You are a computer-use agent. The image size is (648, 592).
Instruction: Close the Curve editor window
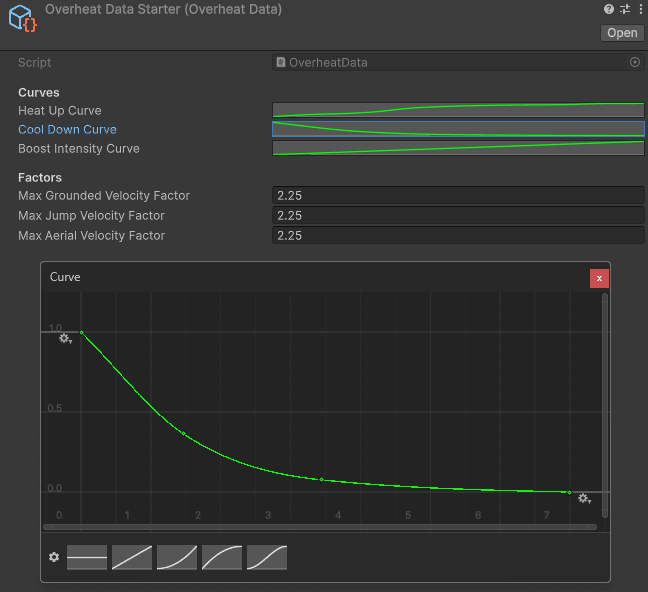click(599, 279)
